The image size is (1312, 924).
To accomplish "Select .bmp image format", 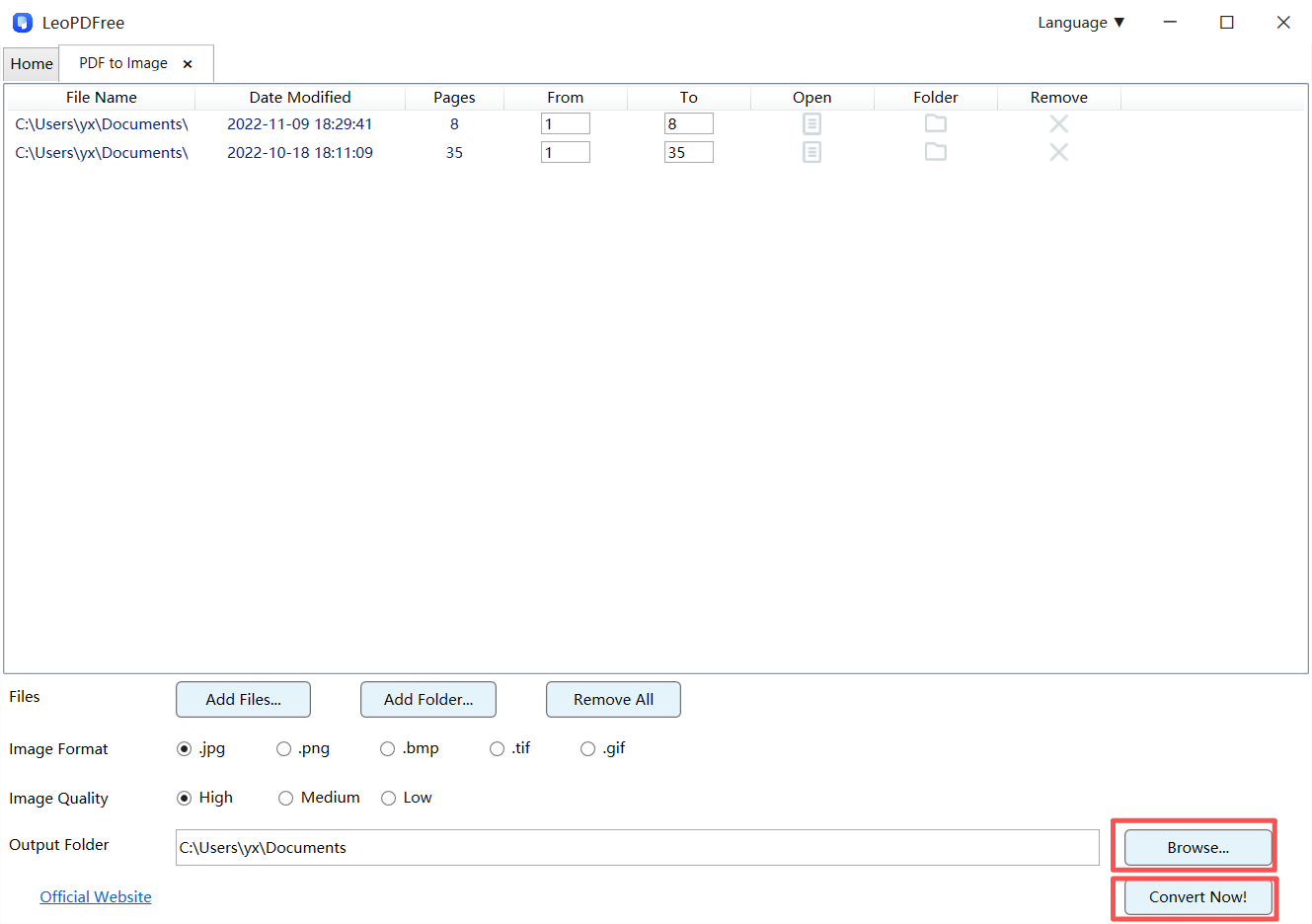I will click(388, 749).
